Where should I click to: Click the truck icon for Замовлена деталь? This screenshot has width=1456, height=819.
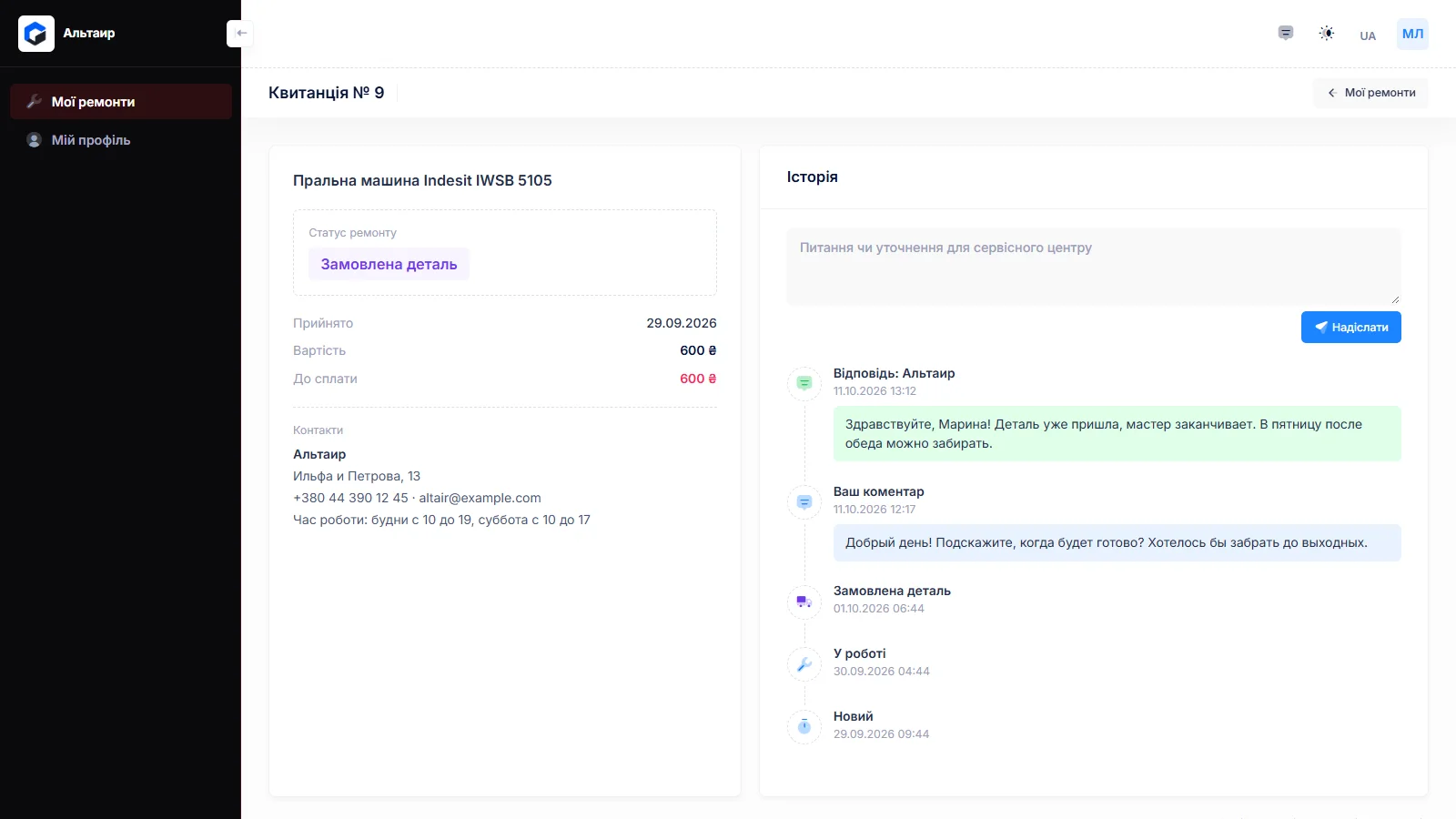pyautogui.click(x=804, y=601)
